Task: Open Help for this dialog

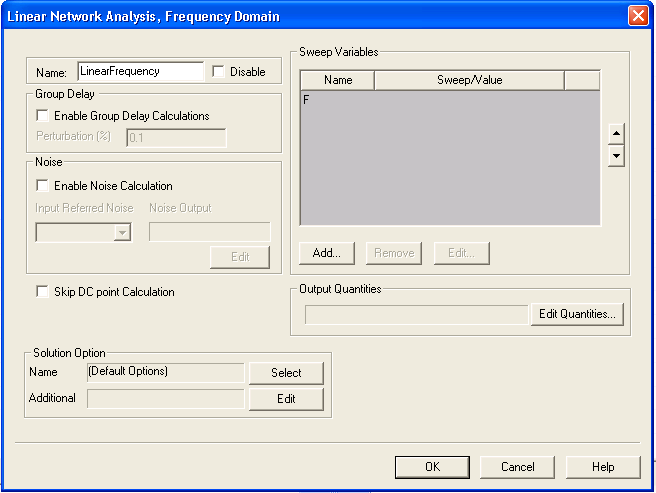Action: coord(603,467)
